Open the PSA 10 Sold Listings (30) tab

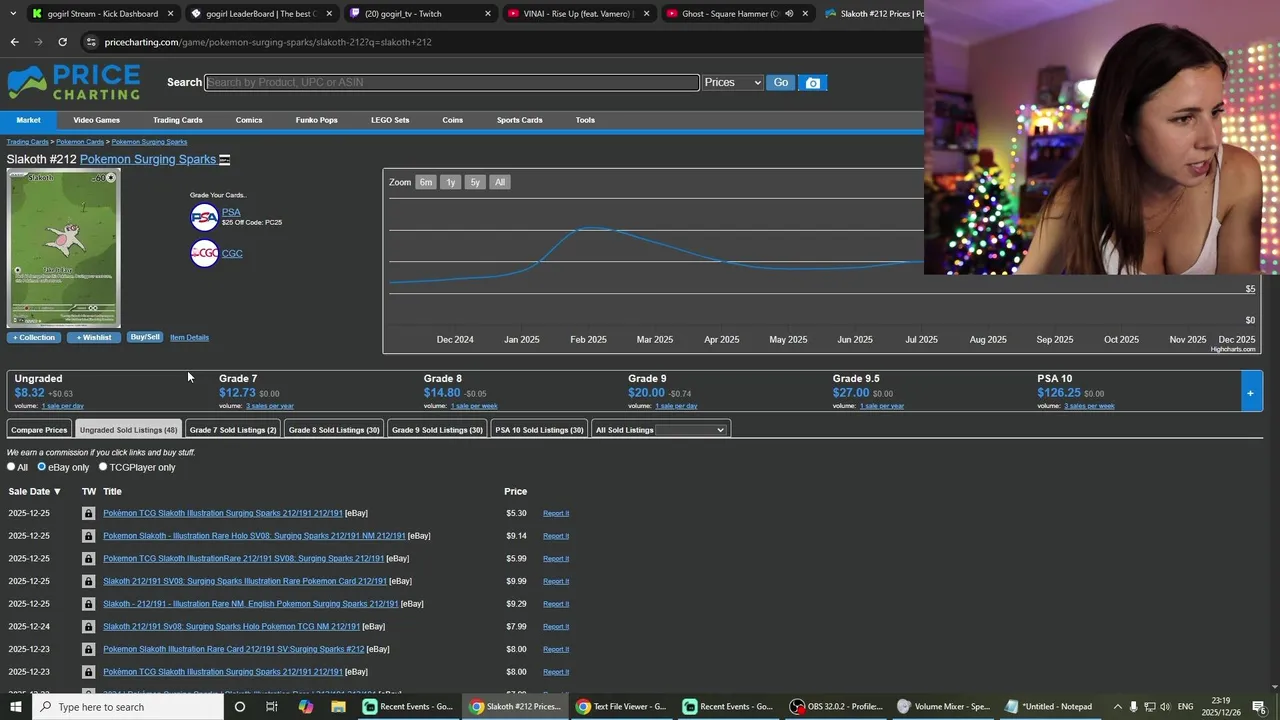pyautogui.click(x=539, y=430)
